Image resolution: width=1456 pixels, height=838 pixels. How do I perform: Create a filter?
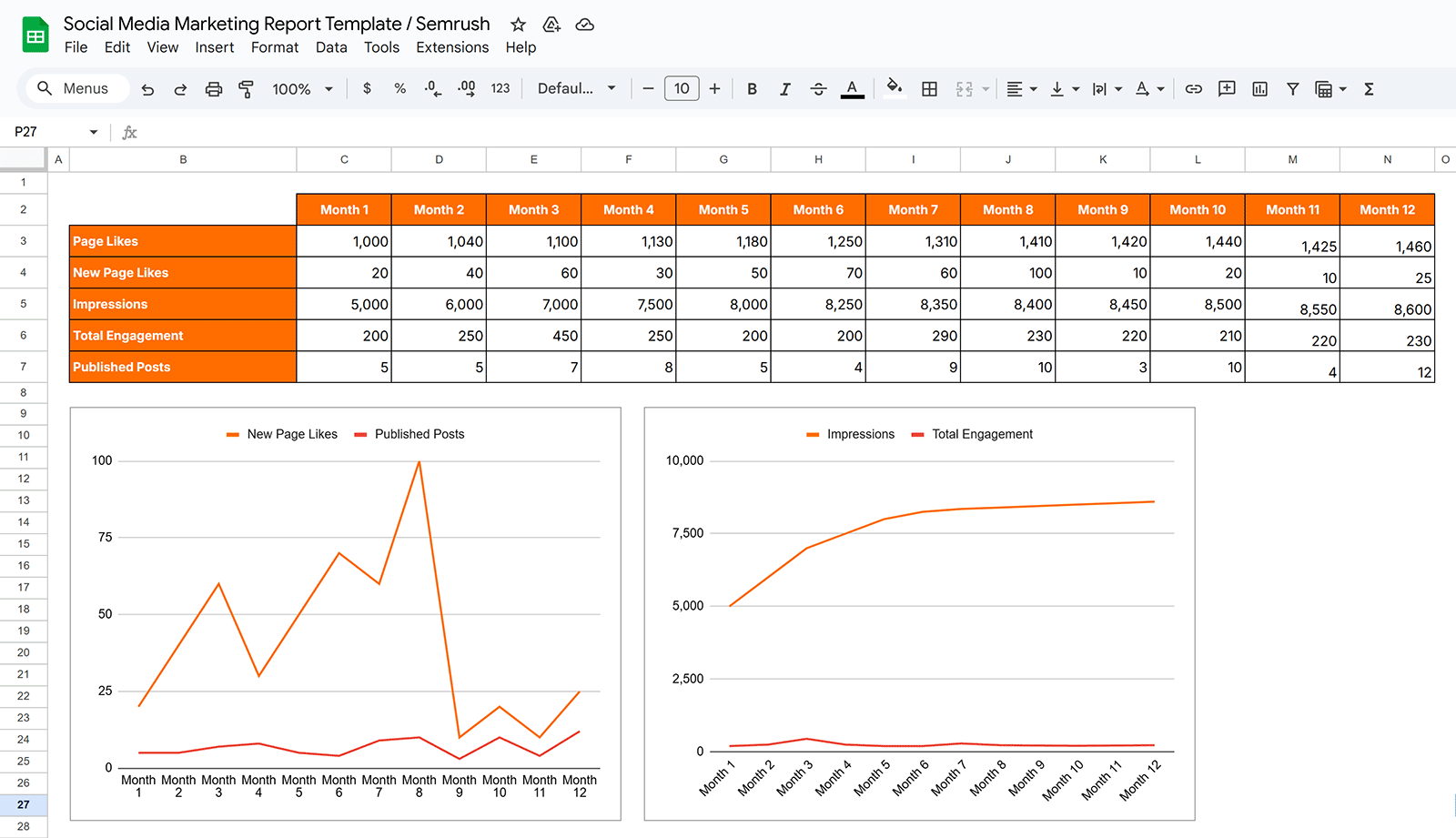[x=1292, y=88]
